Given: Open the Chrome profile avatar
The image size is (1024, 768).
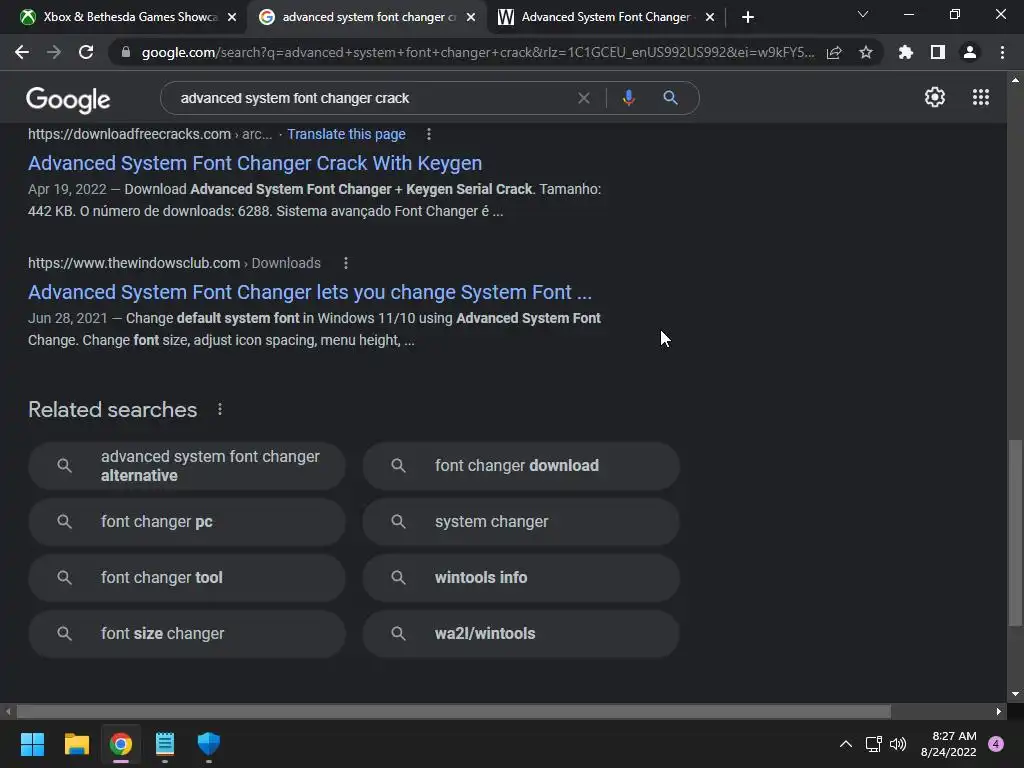Looking at the screenshot, I should [970, 52].
